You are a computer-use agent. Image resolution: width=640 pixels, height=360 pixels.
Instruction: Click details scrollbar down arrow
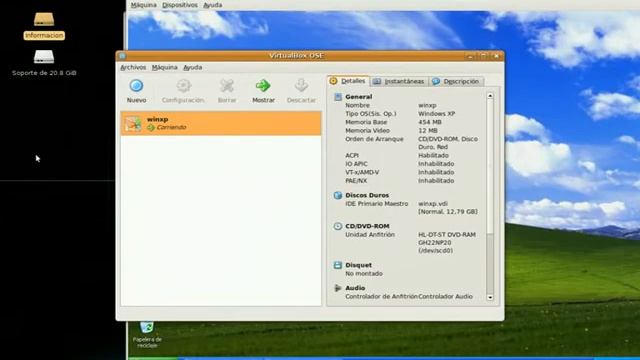click(x=490, y=298)
